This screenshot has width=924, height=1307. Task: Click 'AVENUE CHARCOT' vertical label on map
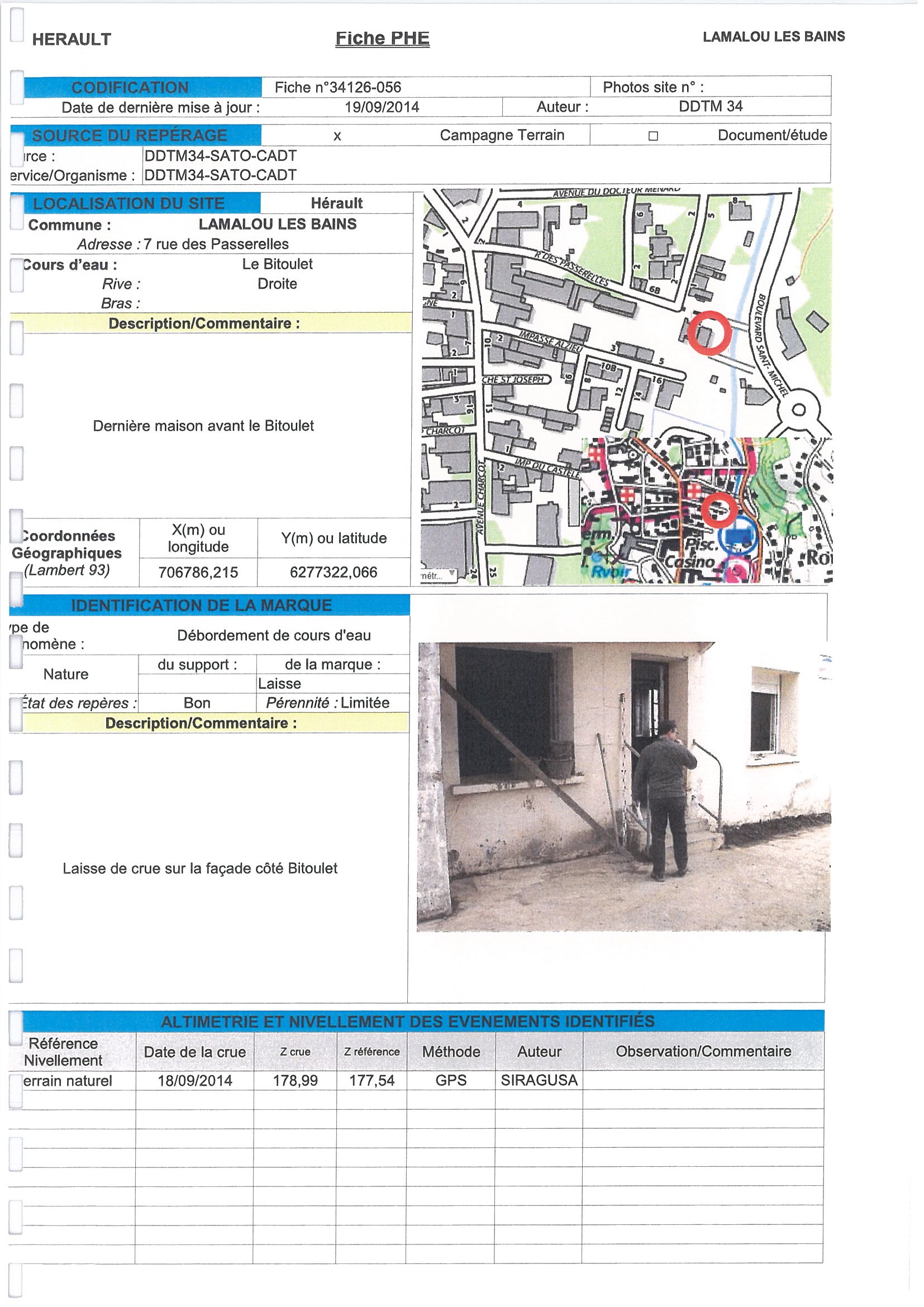point(483,501)
